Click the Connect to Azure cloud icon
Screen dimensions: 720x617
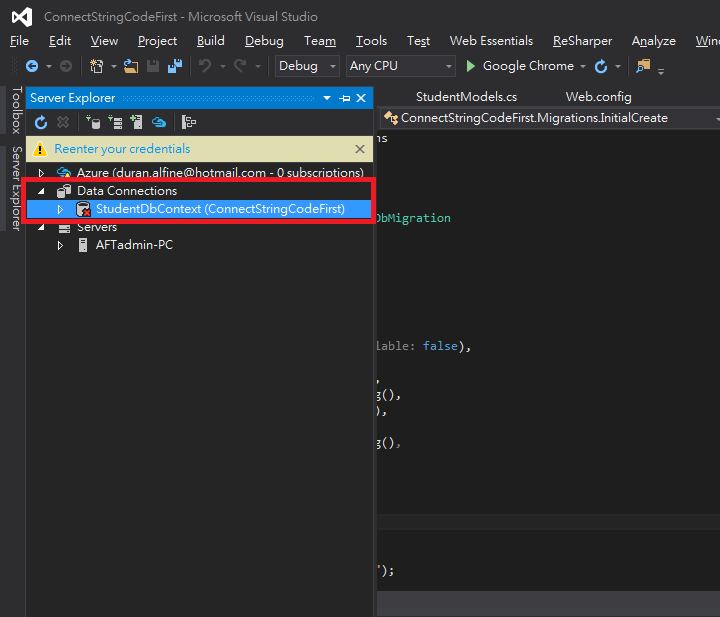point(159,123)
